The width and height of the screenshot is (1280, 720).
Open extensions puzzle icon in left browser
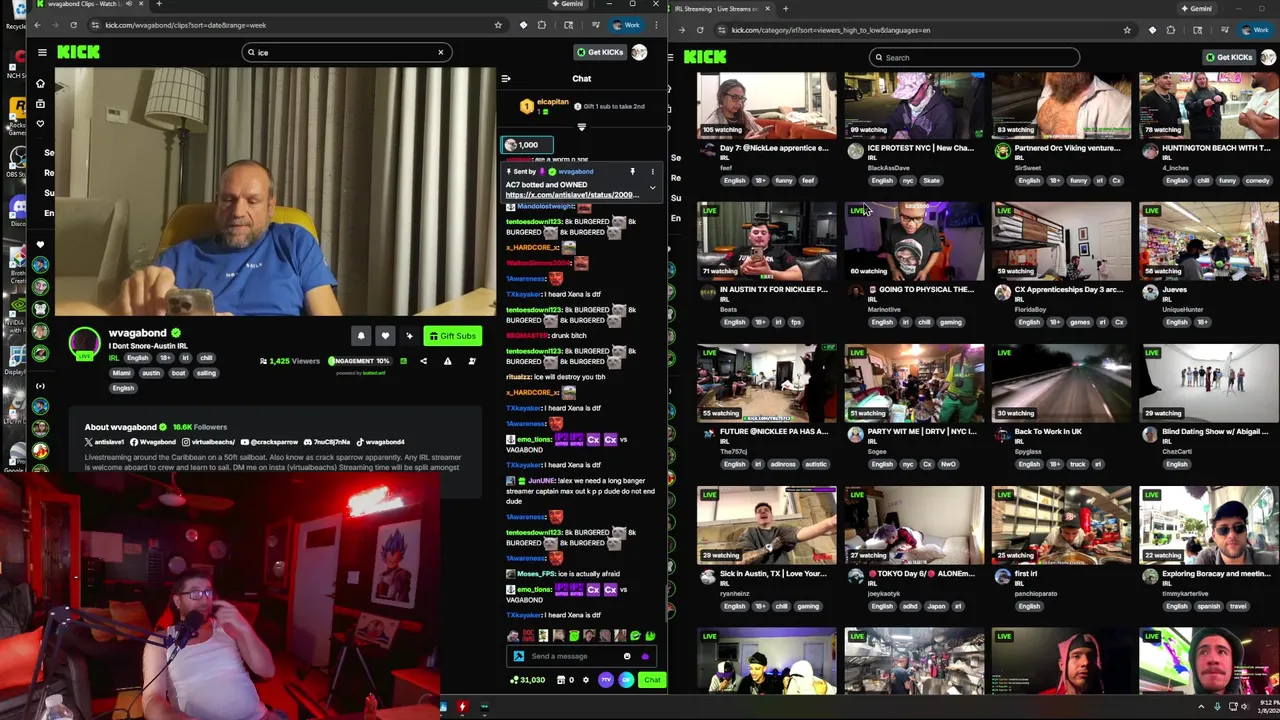542,25
